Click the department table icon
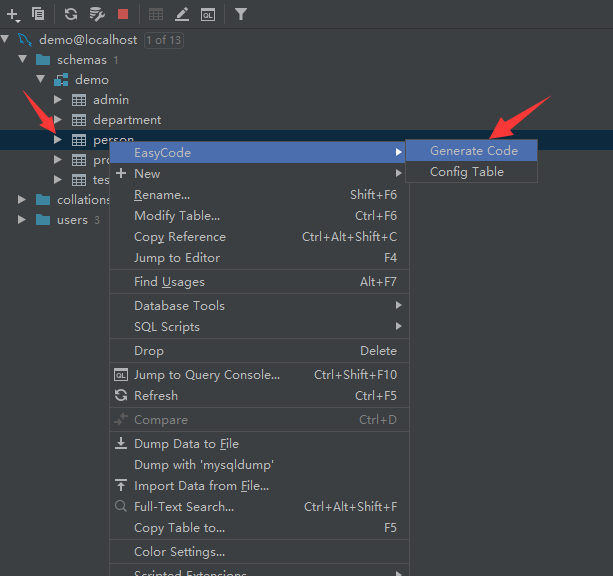The width and height of the screenshot is (613, 576). pos(79,120)
